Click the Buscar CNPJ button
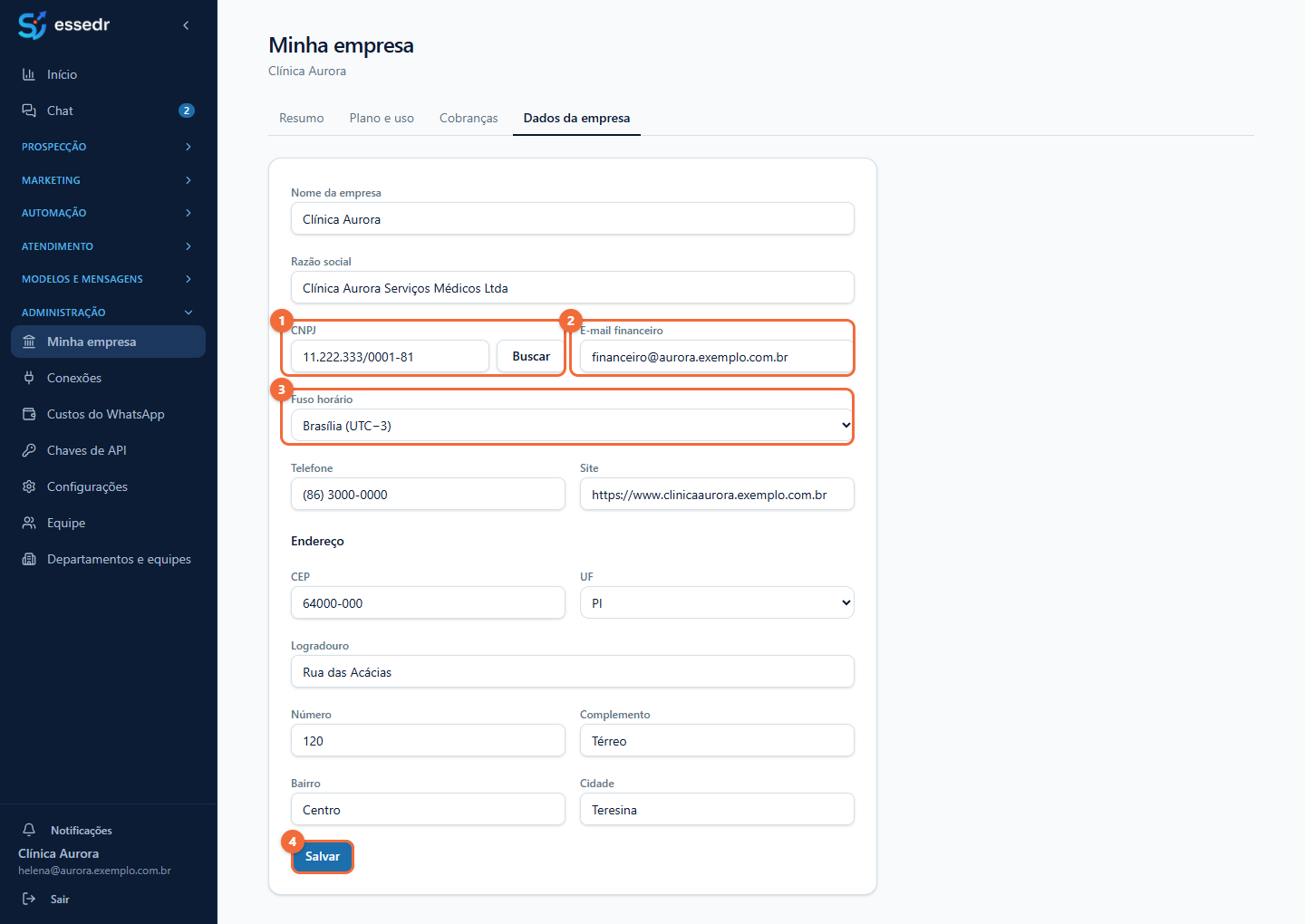 pos(531,356)
